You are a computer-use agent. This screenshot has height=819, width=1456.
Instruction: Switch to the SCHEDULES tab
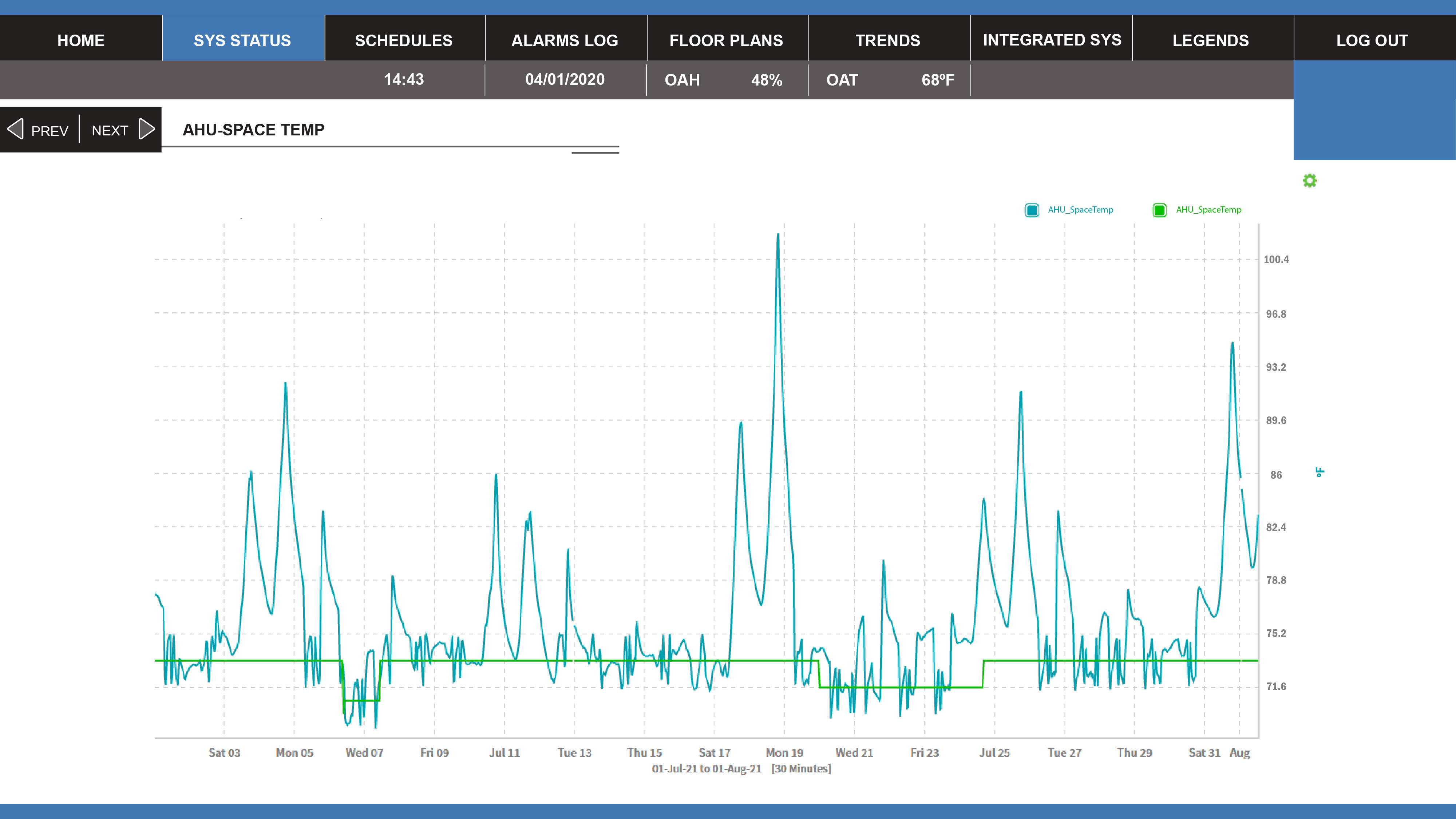(404, 40)
